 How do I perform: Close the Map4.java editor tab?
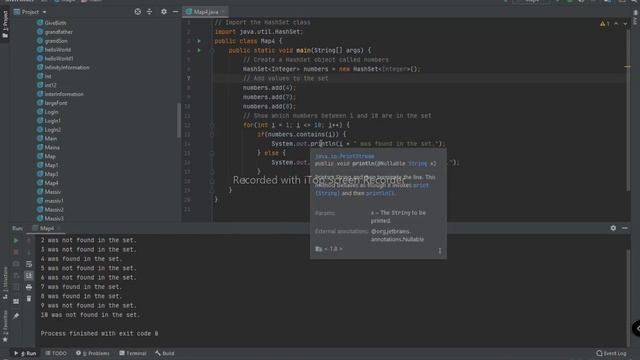coord(223,12)
